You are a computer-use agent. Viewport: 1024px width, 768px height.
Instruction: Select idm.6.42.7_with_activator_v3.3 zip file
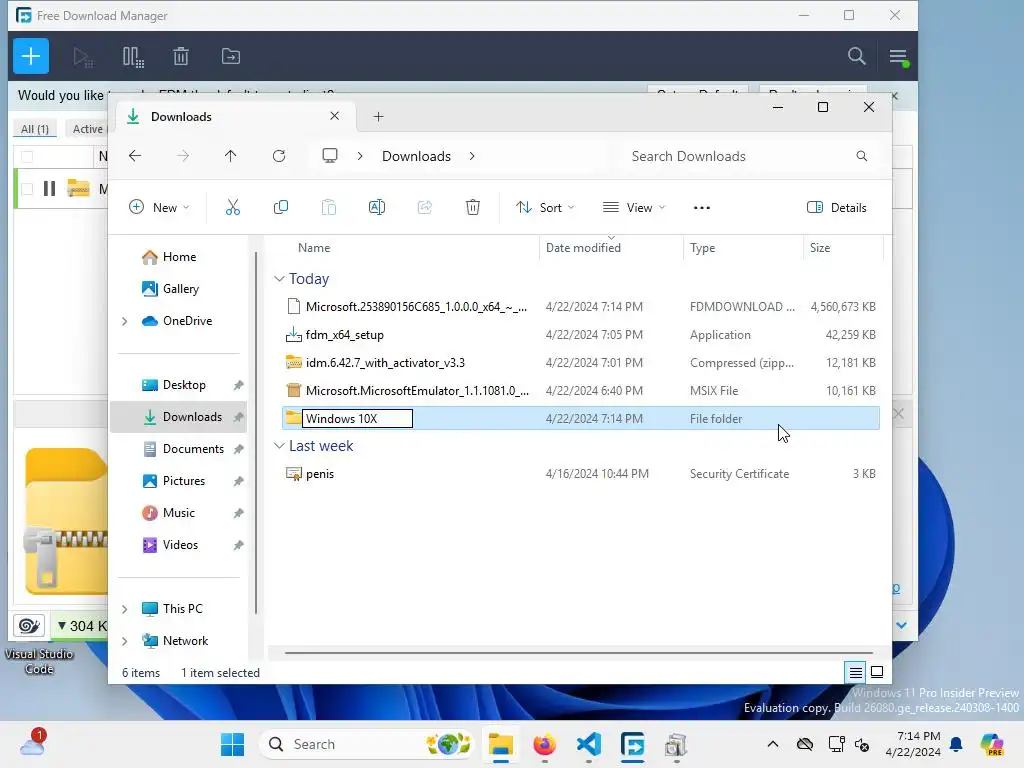coord(581,362)
